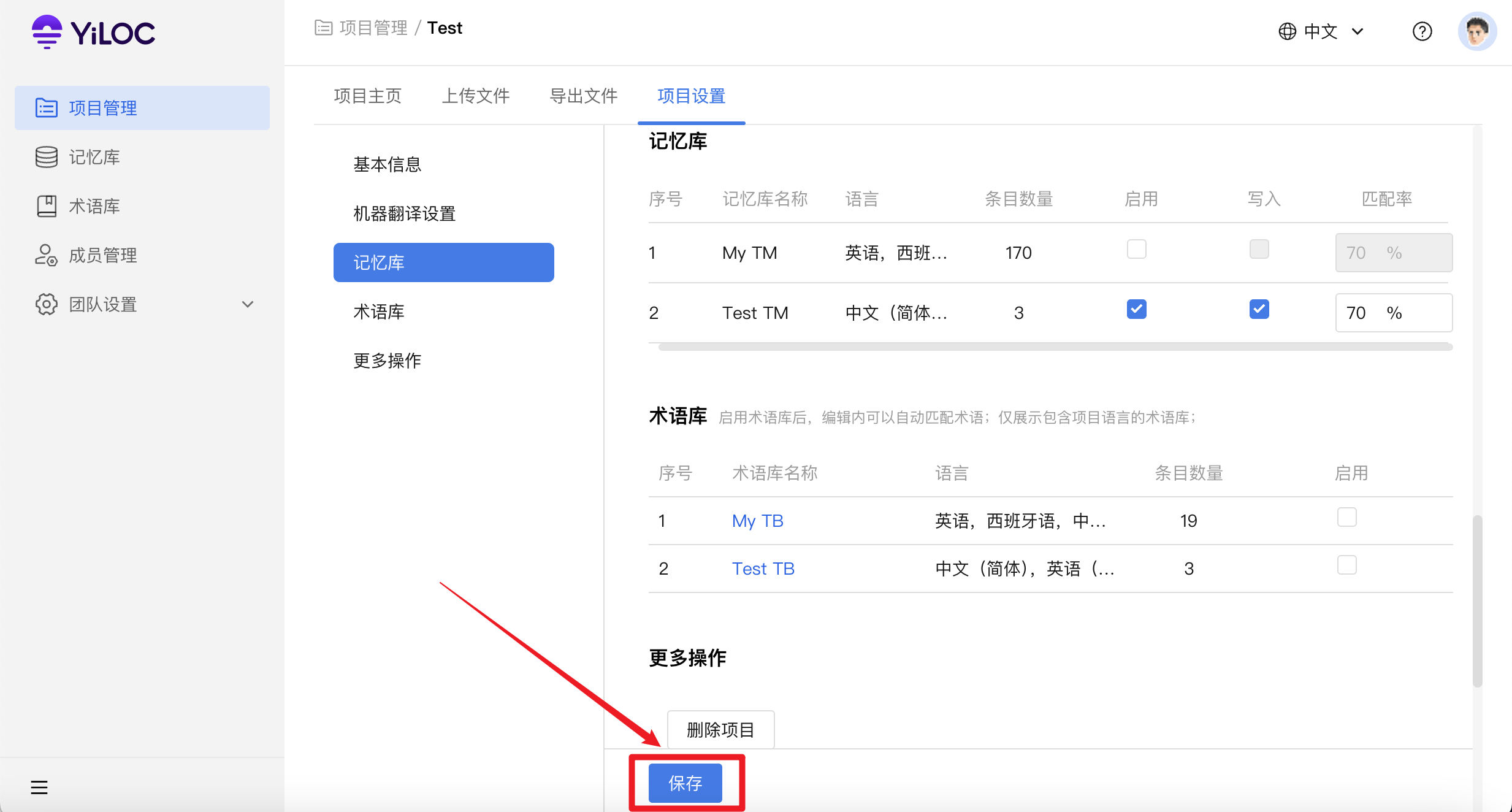Expand the 团队设置 chevron
Image resolution: width=1512 pixels, height=812 pixels.
248,304
